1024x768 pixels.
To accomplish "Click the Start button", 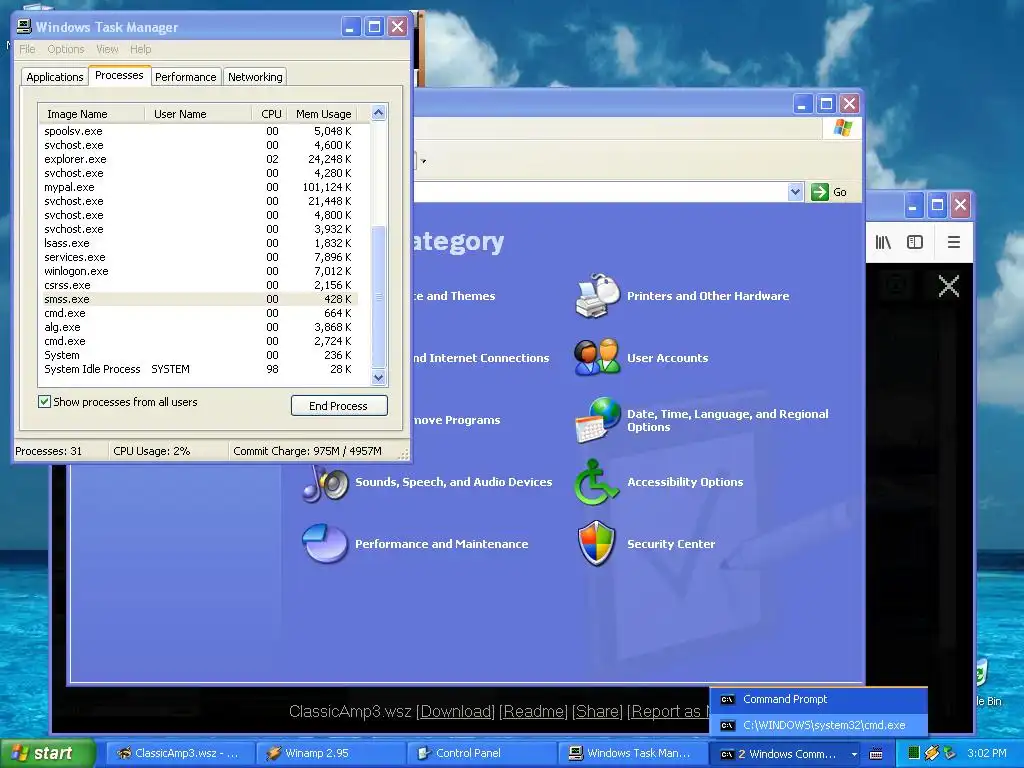I will pyautogui.click(x=47, y=753).
